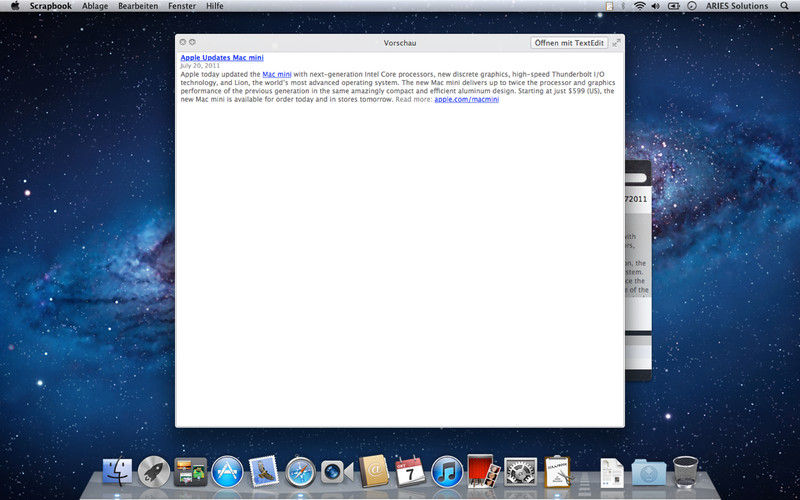Open iCal calendar icon in Dock
This screenshot has width=800, height=500.
(x=410, y=471)
